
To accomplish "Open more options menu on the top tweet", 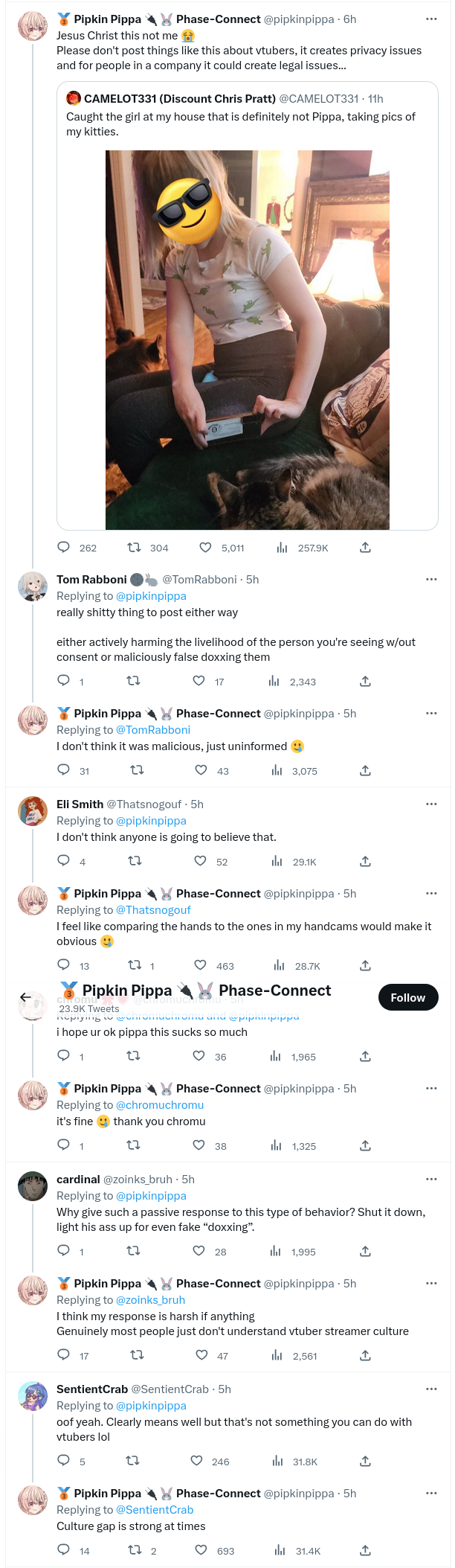I will point(431,19).
